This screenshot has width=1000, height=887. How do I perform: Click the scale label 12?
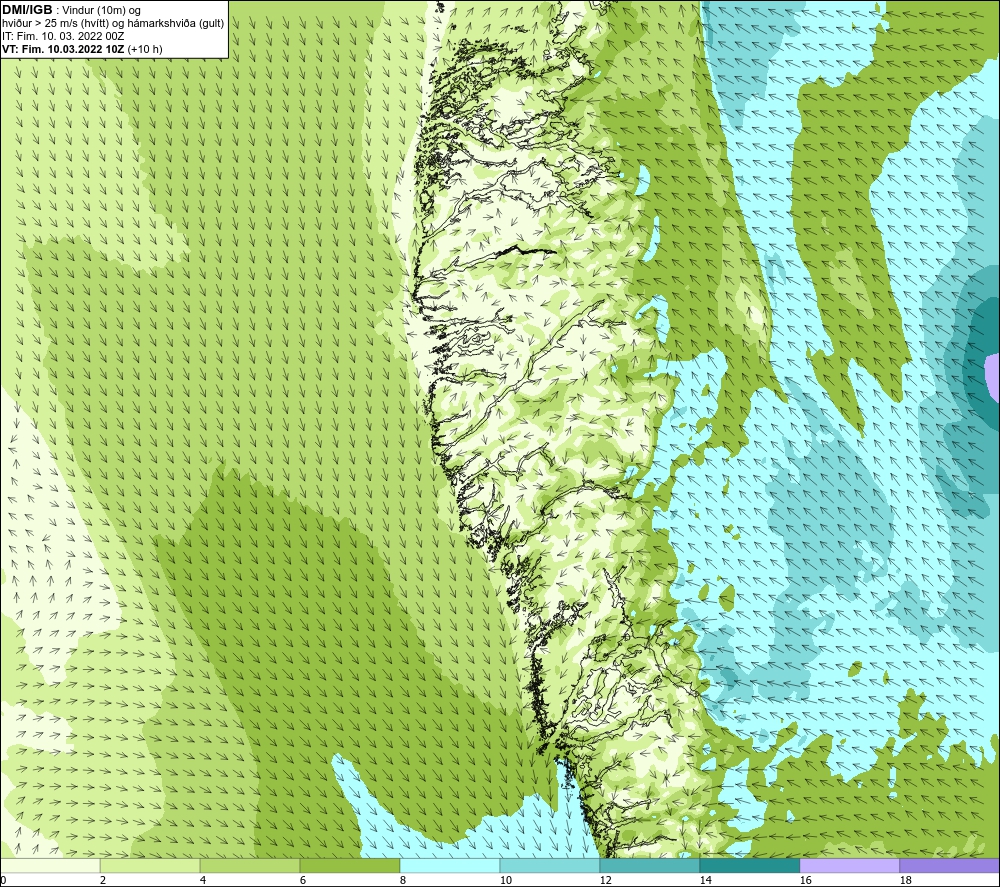(x=605, y=880)
